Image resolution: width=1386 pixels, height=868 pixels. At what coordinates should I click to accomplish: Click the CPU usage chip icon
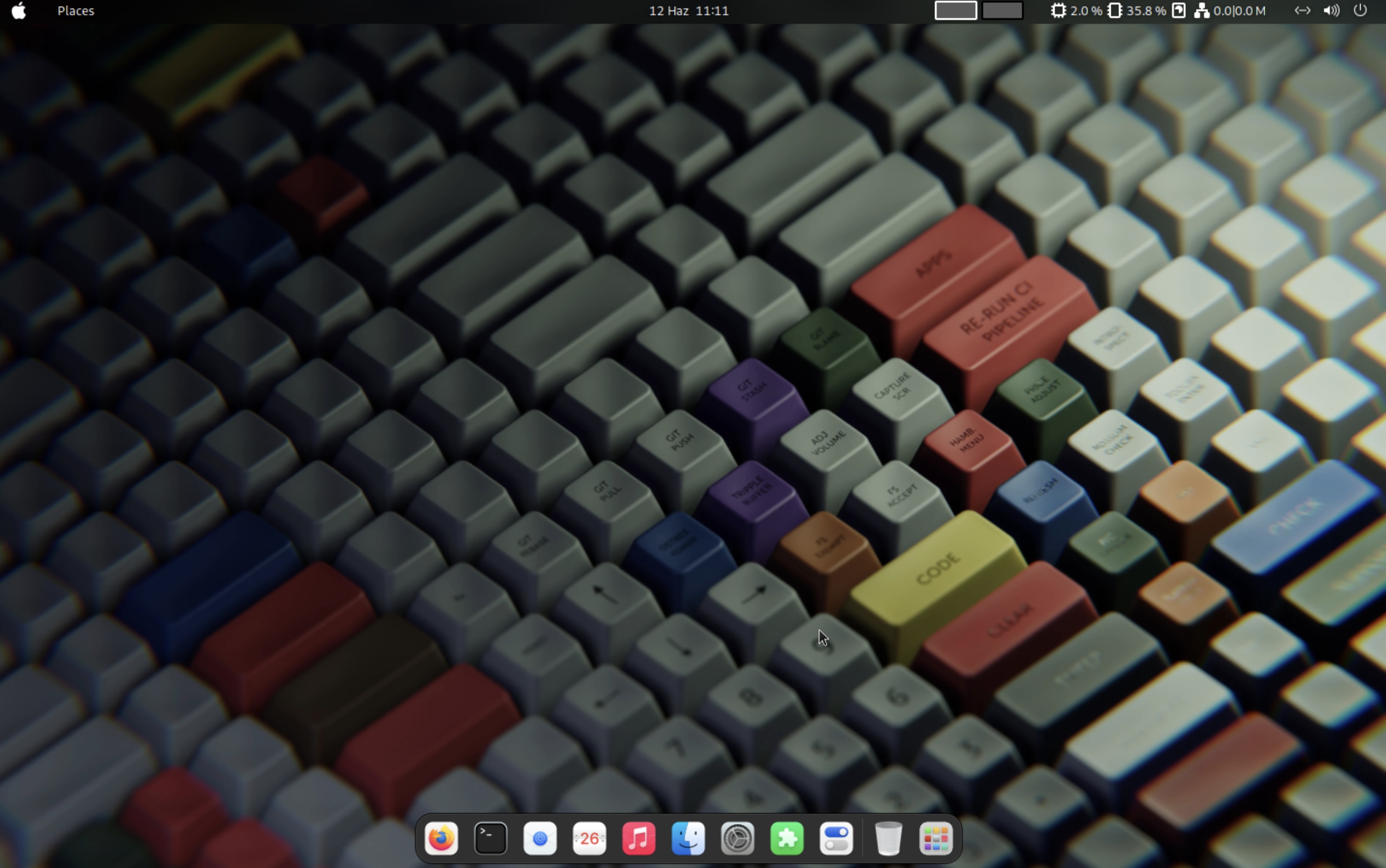tap(1058, 10)
